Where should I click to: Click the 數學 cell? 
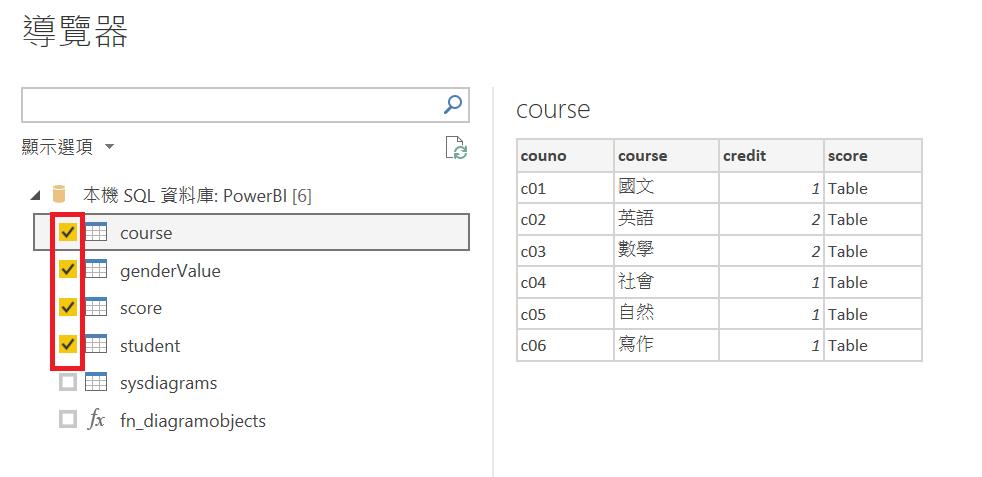[x=666, y=251]
